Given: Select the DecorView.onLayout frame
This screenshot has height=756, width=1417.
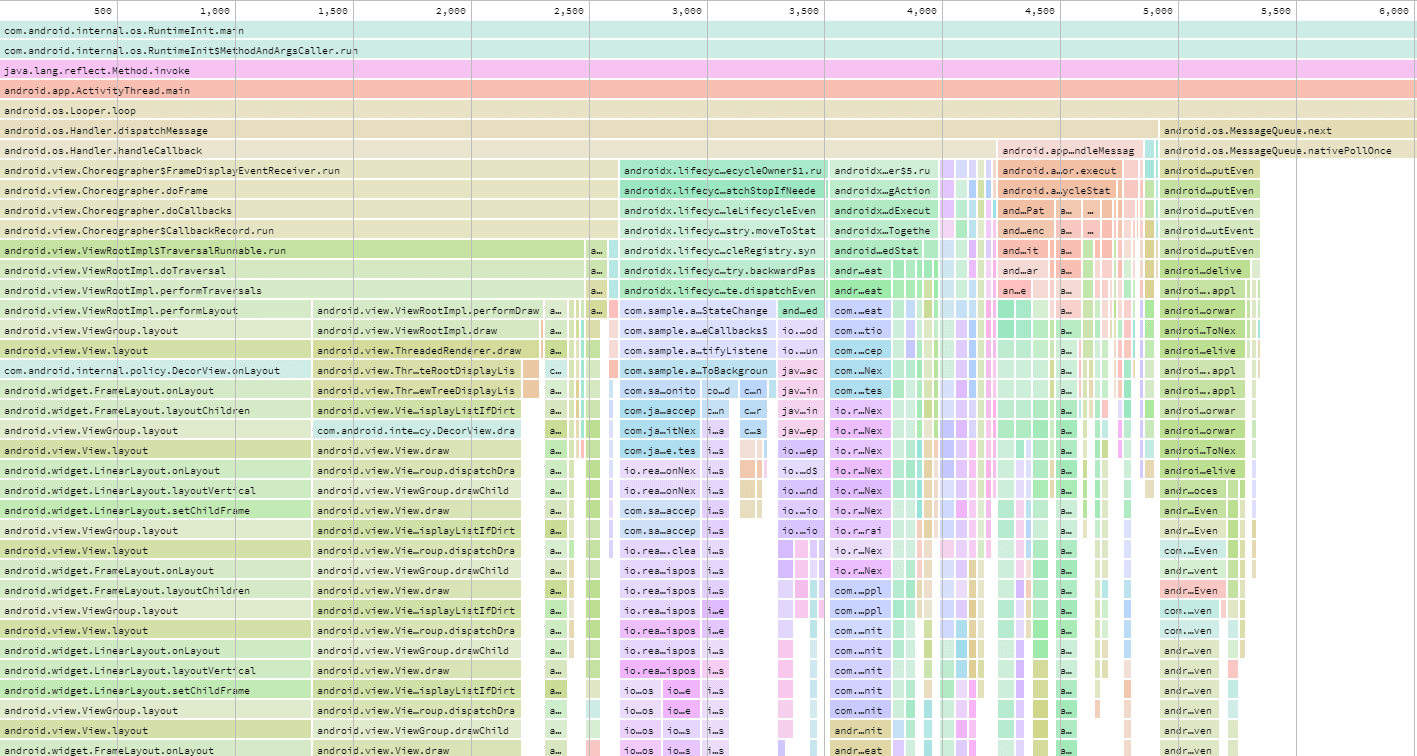Looking at the screenshot, I should tap(155, 370).
